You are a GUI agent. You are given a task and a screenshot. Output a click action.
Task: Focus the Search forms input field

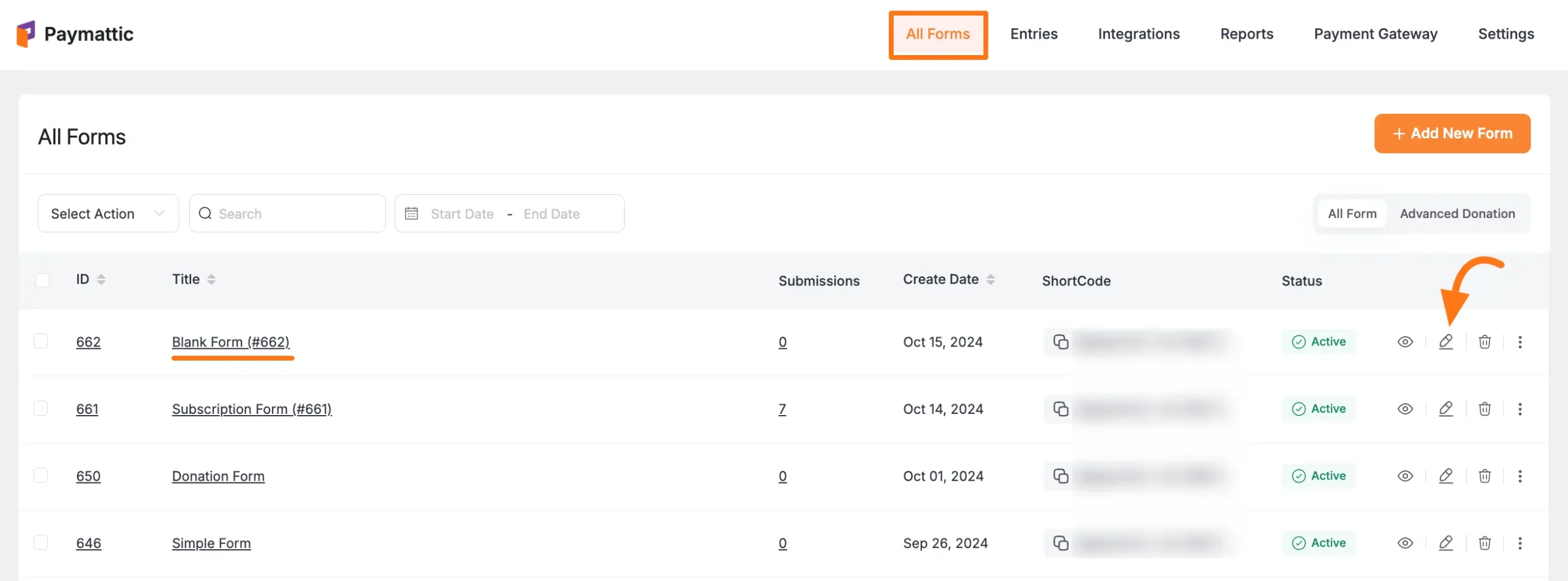(x=294, y=214)
